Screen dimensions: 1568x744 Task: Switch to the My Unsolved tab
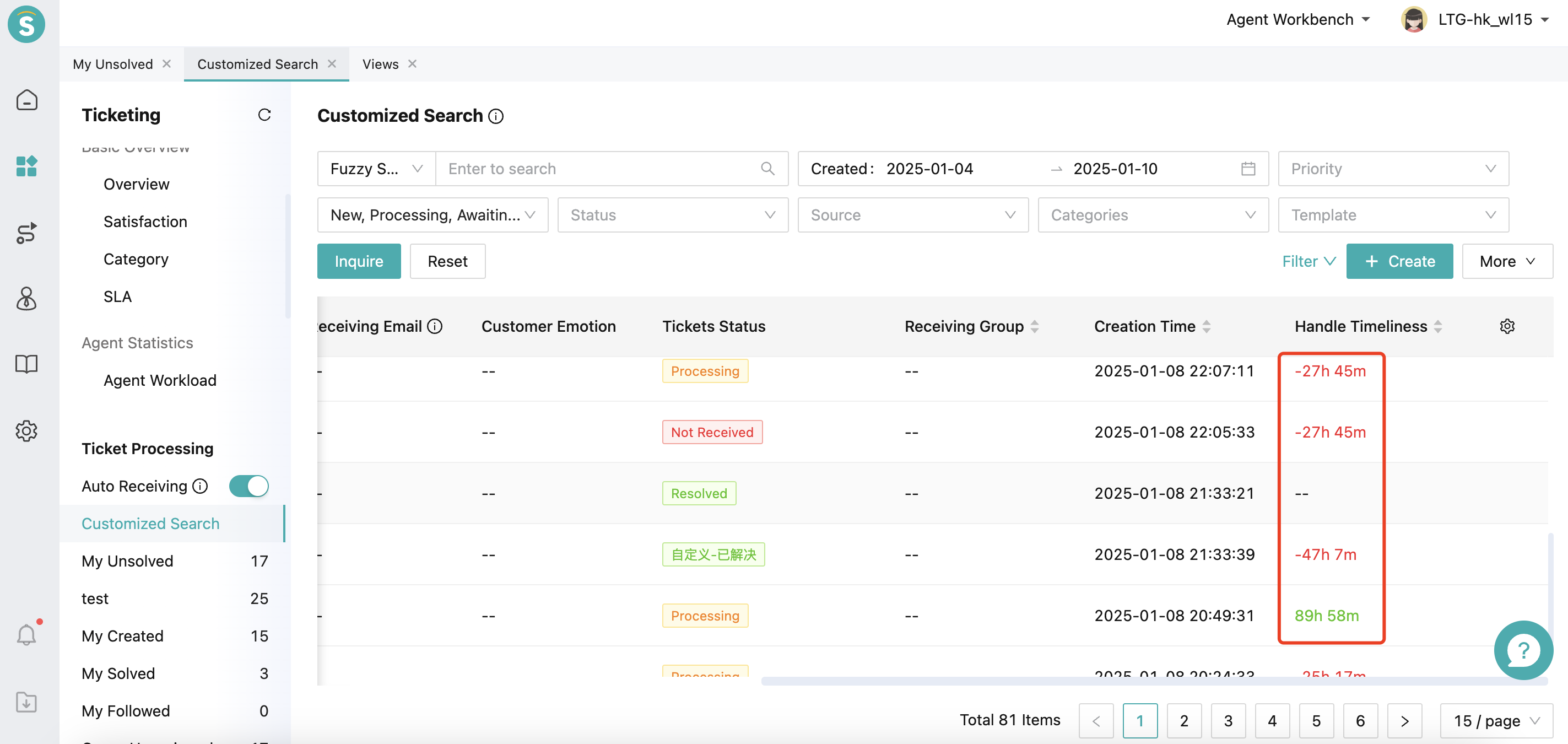(112, 64)
